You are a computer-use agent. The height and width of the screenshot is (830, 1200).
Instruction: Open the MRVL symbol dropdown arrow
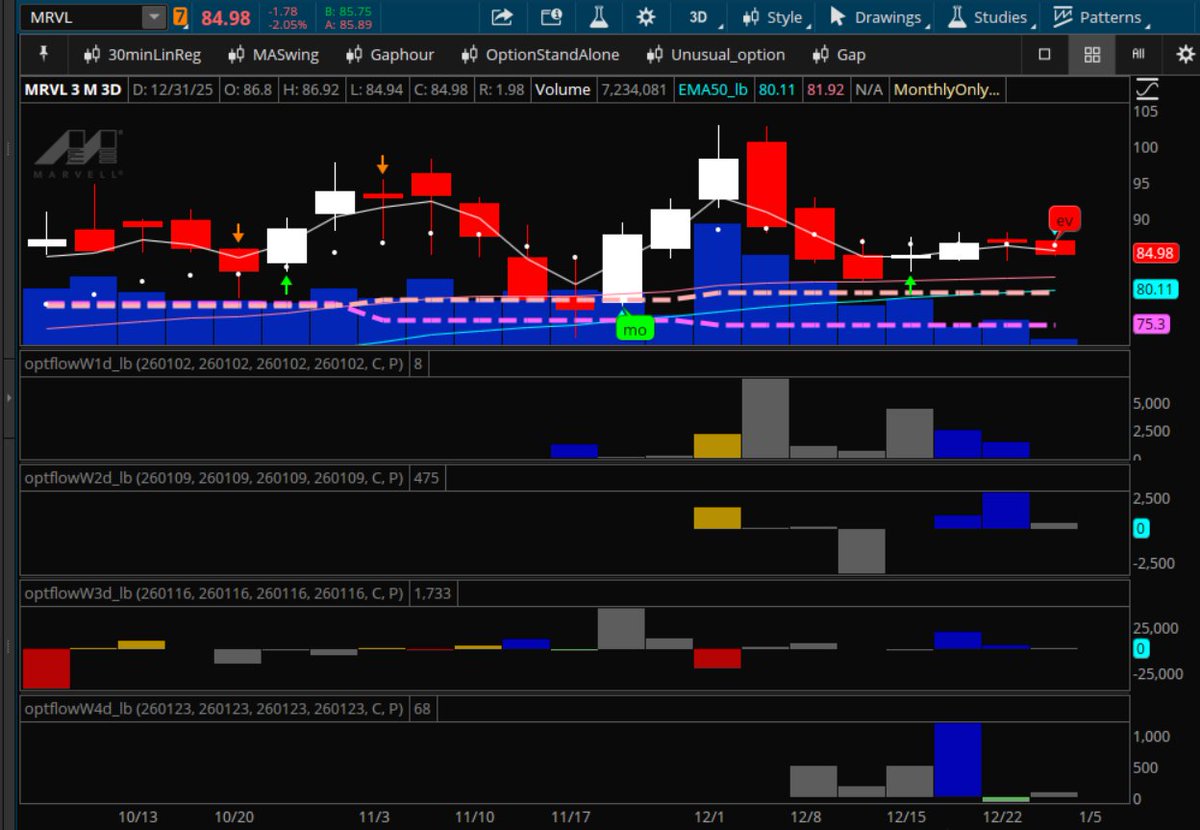(x=153, y=17)
